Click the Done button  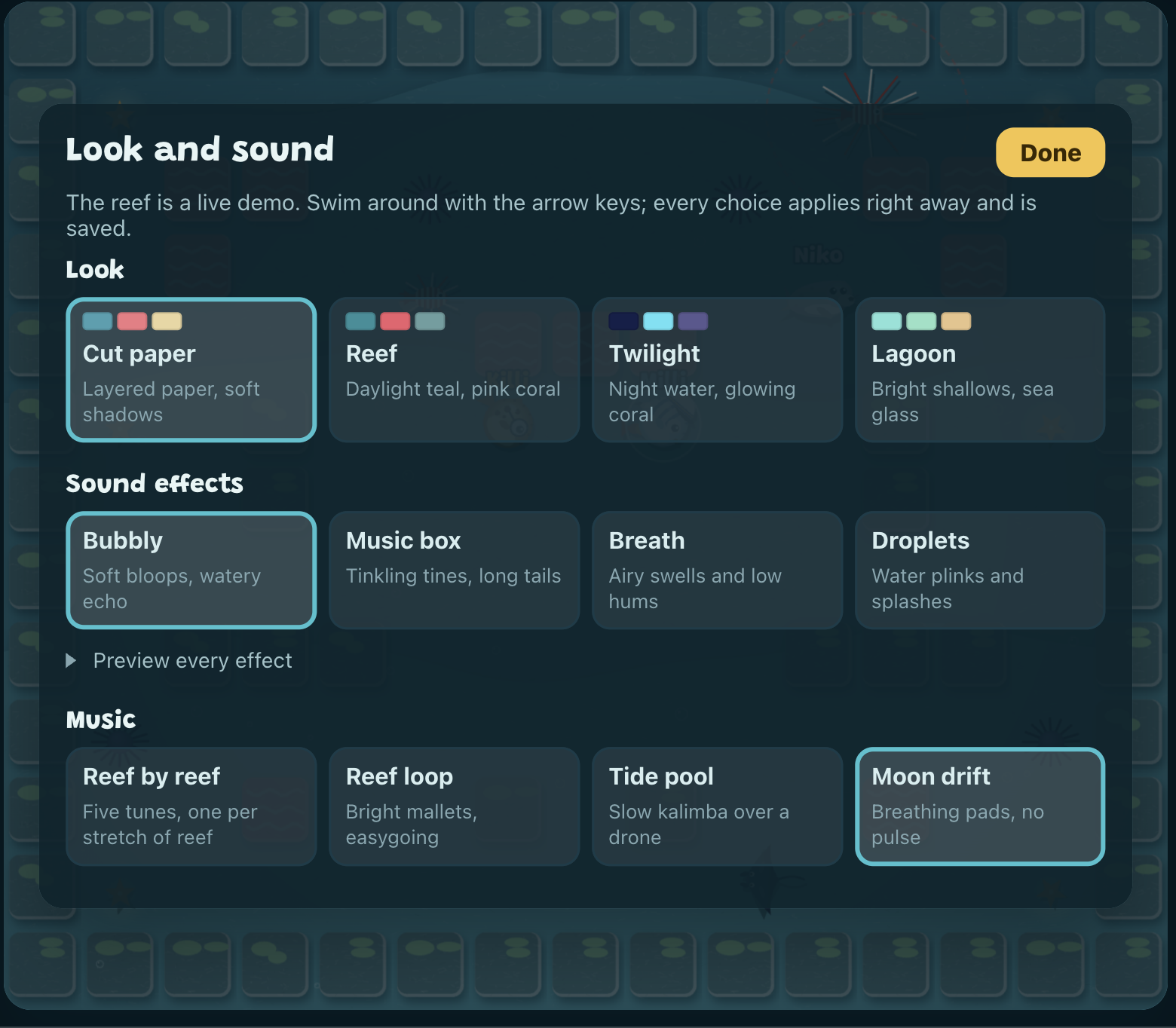(1050, 152)
